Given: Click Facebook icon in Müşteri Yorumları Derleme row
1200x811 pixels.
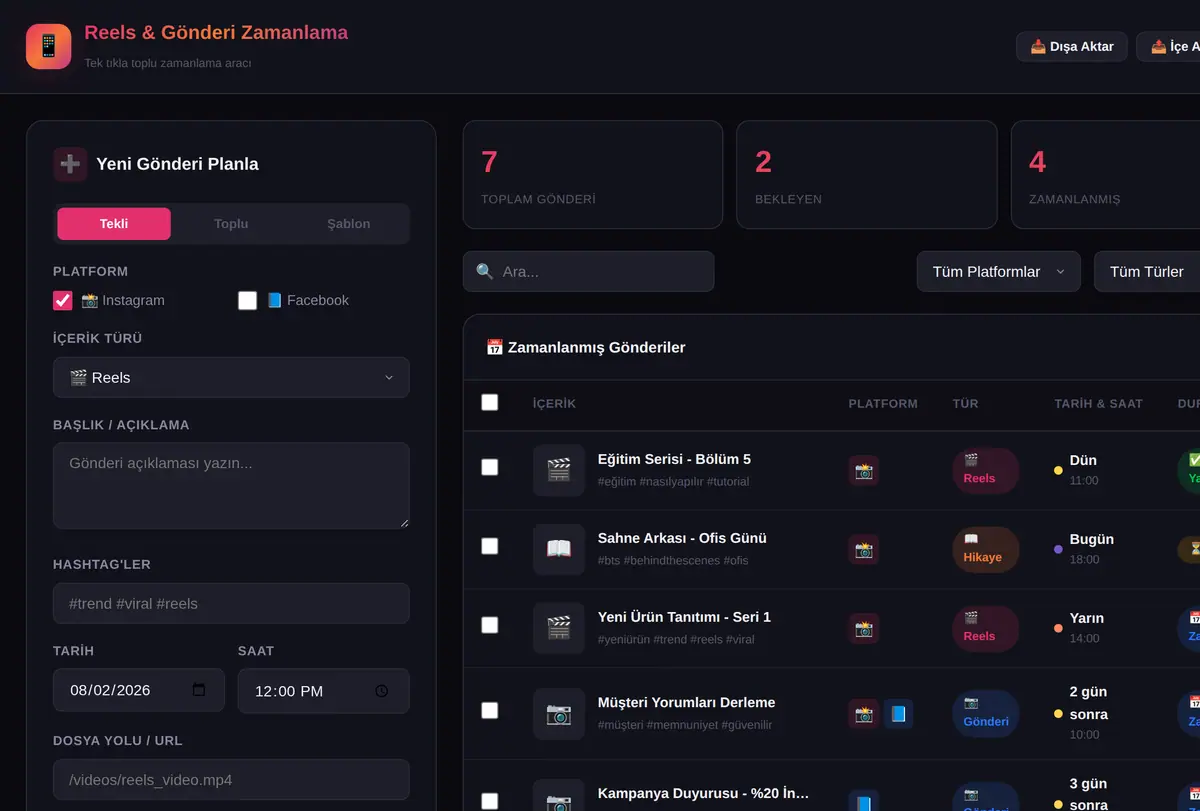Looking at the screenshot, I should tap(898, 714).
